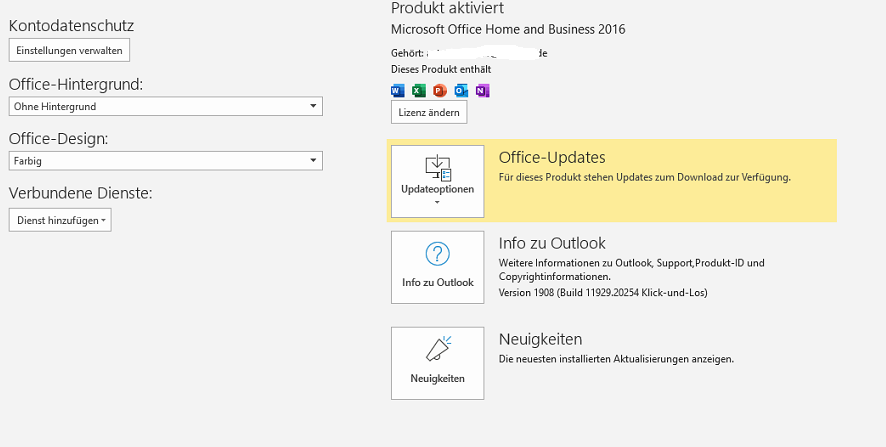Click the Excel app icon
This screenshot has width=886, height=447.
coord(419,90)
